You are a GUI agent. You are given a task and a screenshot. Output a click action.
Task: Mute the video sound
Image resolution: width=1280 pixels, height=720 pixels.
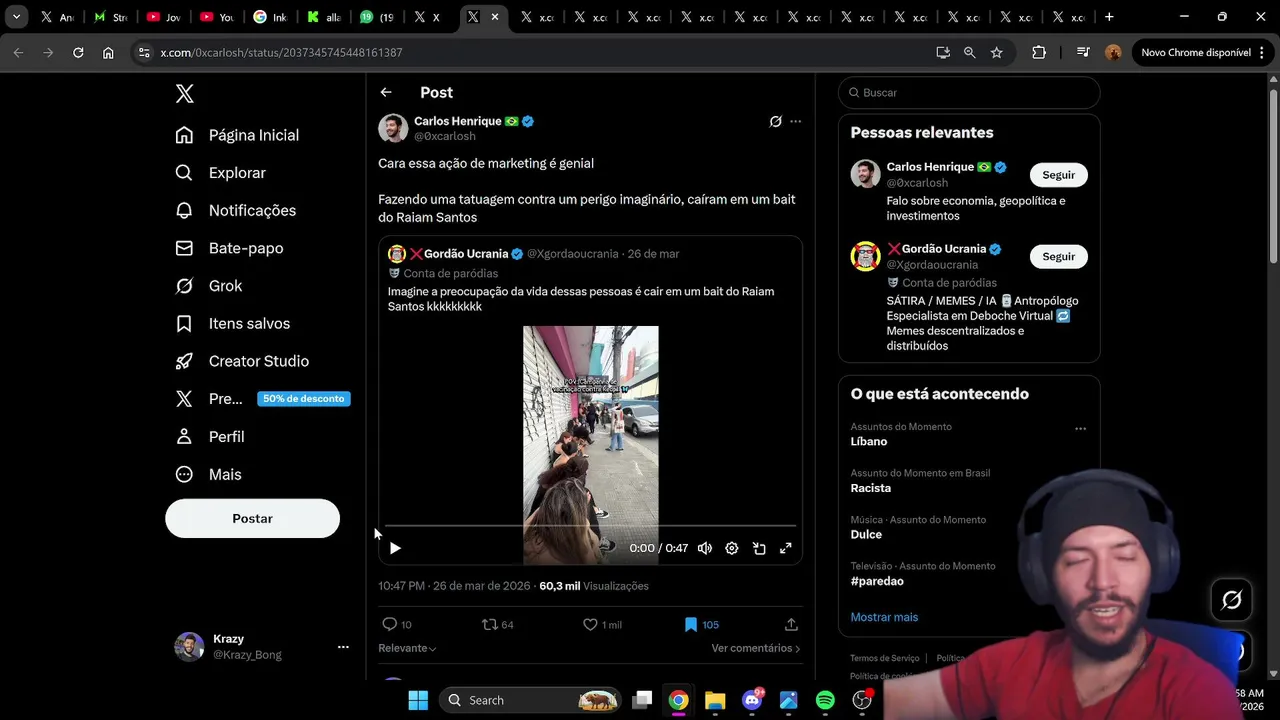(x=705, y=548)
